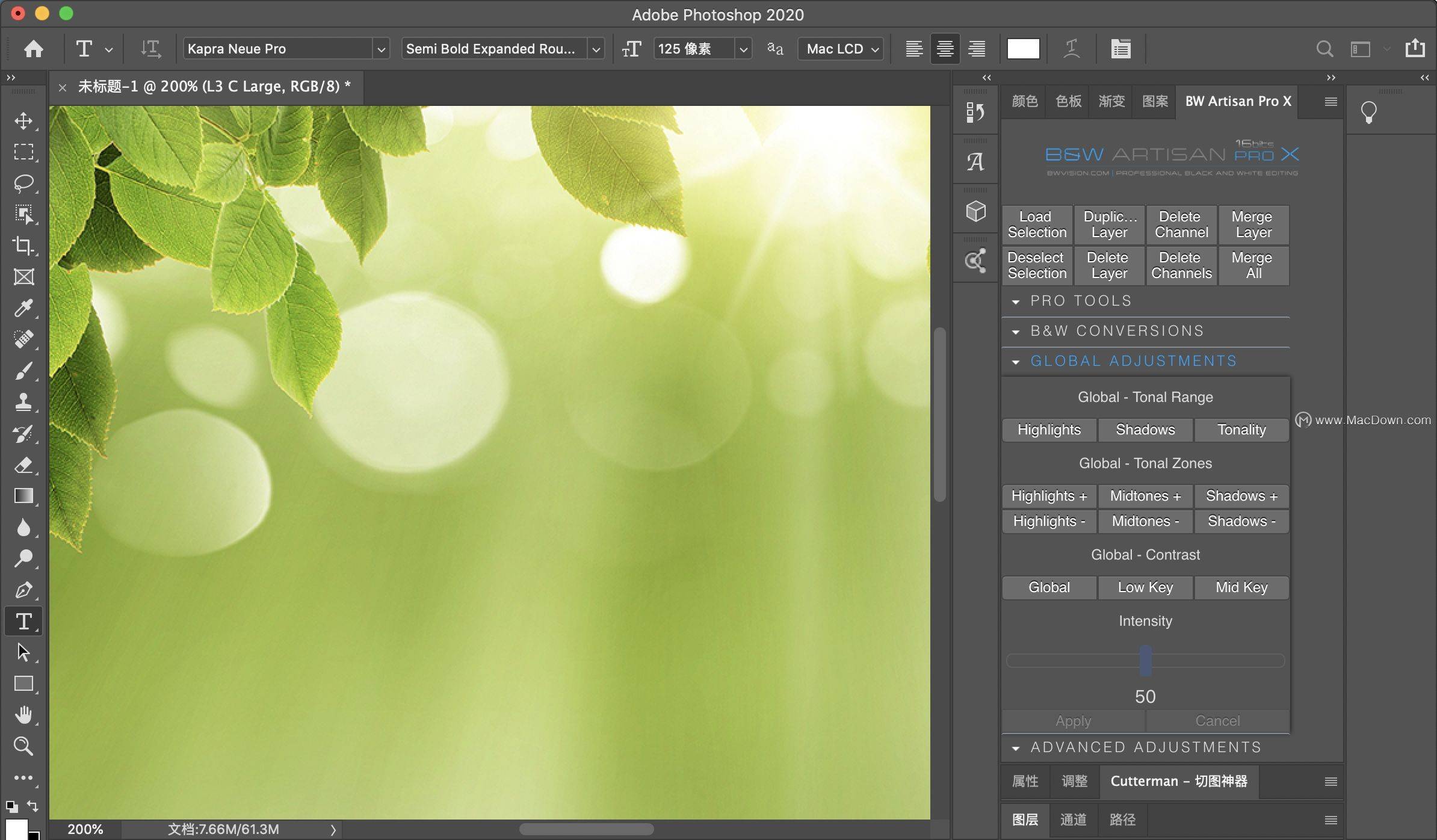Open the Glyphs panel icon
This screenshot has width=1437, height=840.
click(x=975, y=162)
